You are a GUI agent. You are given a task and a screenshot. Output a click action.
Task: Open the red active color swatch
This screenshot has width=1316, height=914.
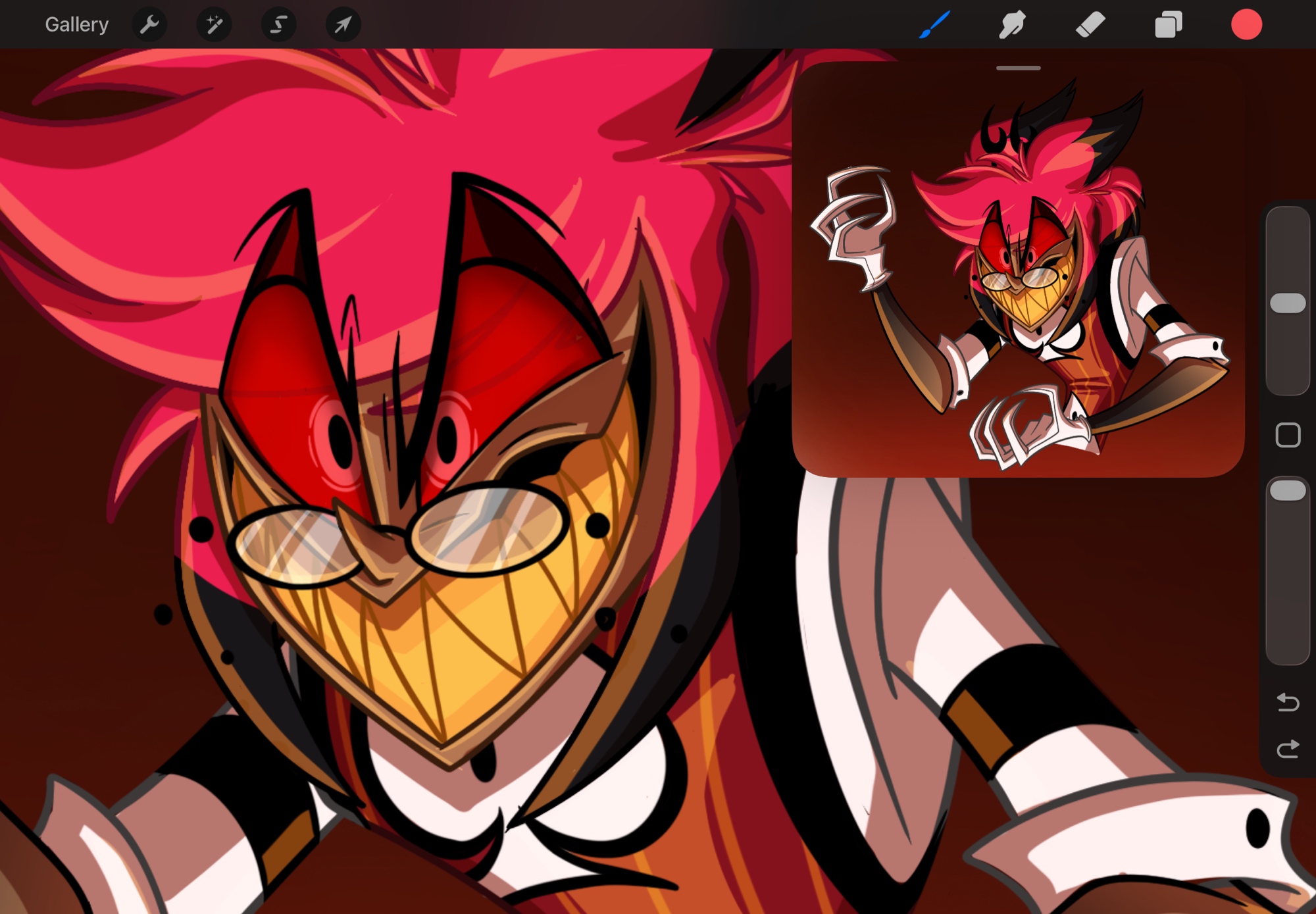click(1246, 25)
